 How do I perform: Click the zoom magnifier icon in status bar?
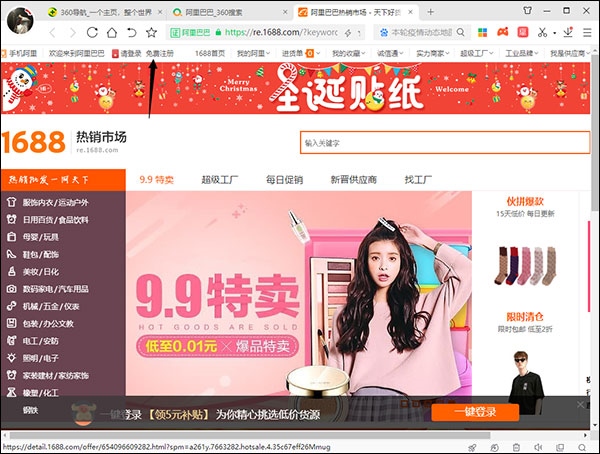point(582,447)
